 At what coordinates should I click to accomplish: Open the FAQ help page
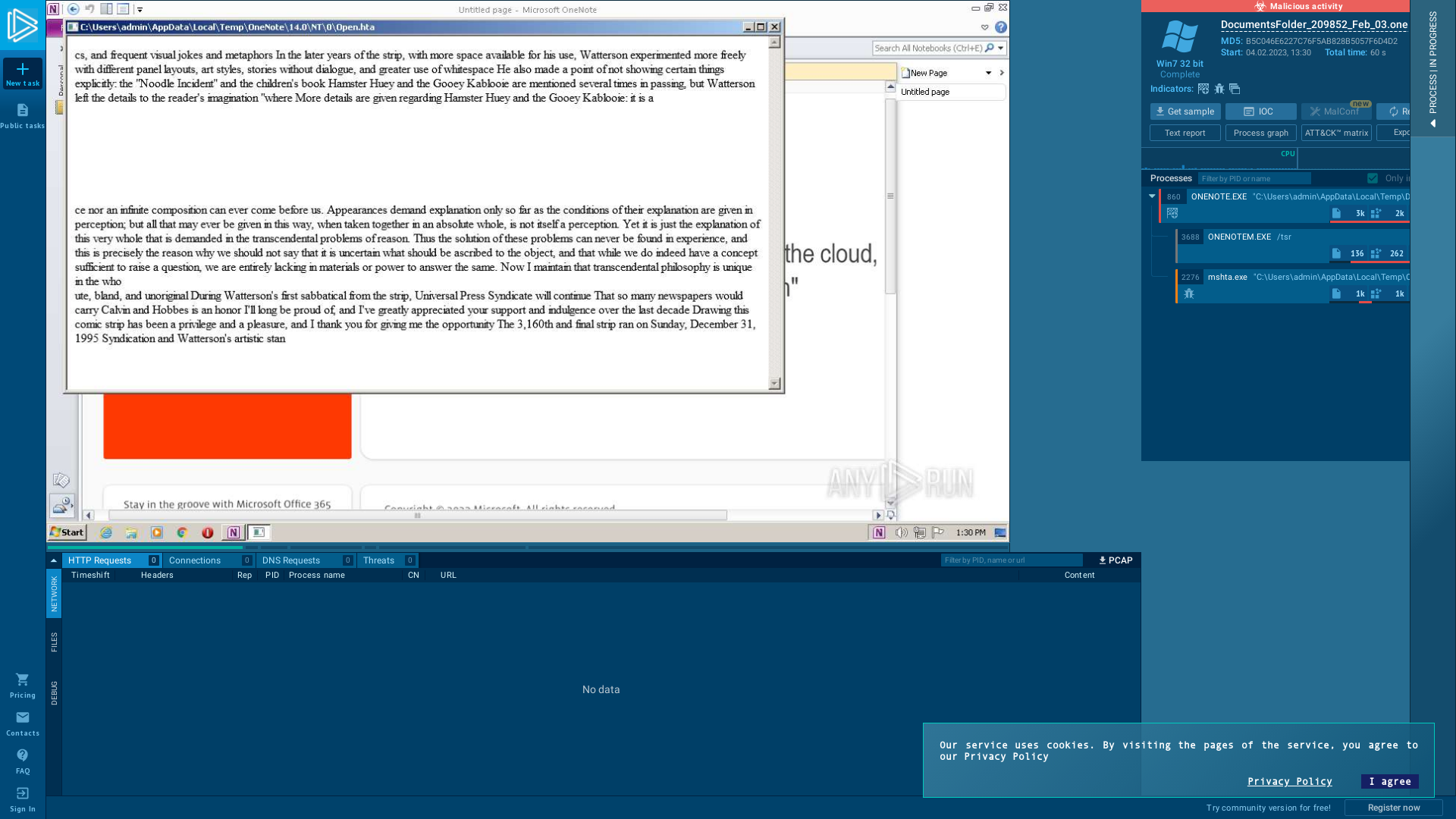23,761
